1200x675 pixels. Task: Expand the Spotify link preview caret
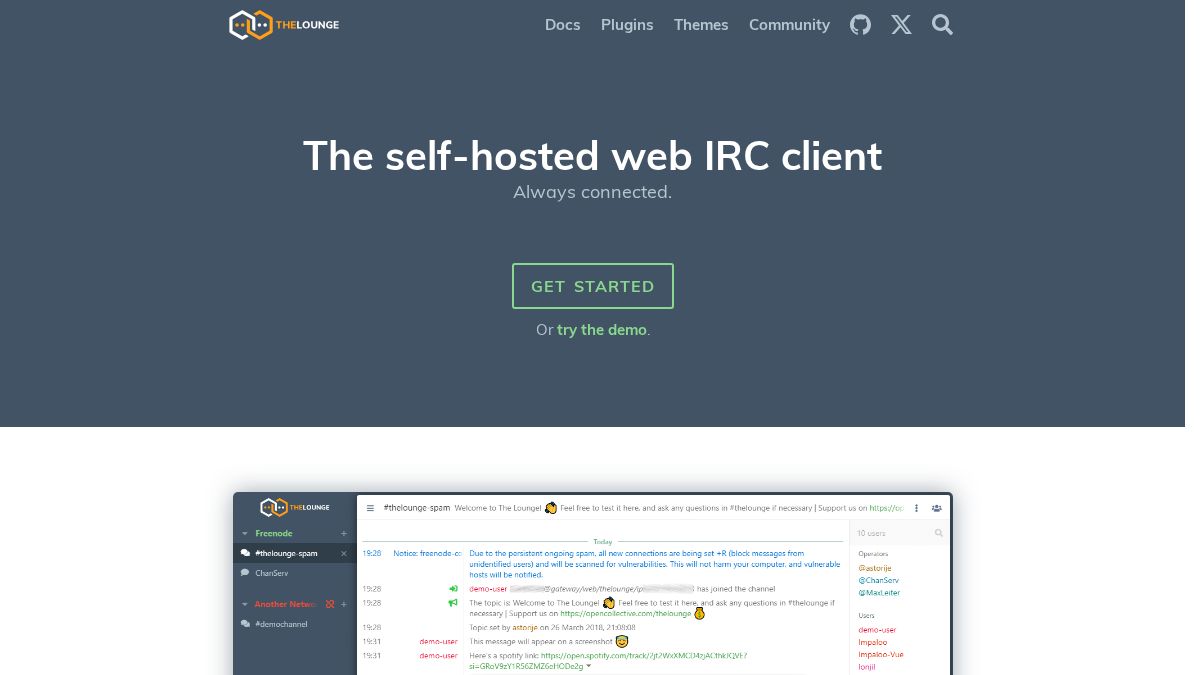pos(589,666)
